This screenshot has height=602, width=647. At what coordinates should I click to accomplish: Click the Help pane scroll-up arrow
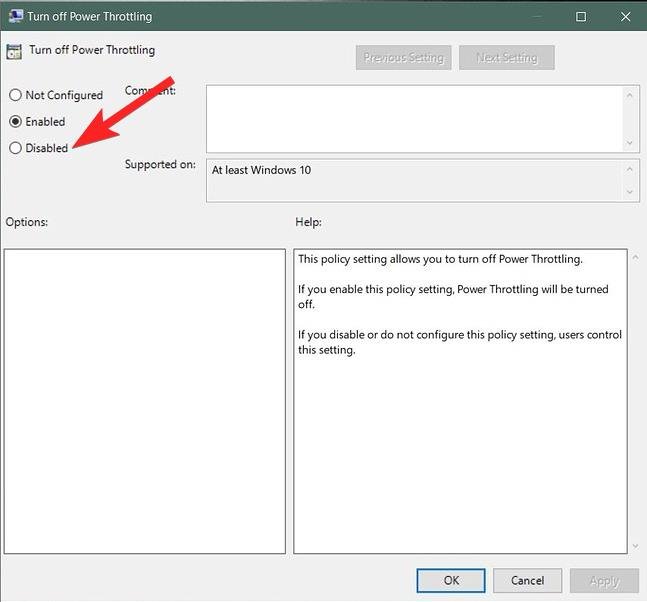(x=636, y=257)
